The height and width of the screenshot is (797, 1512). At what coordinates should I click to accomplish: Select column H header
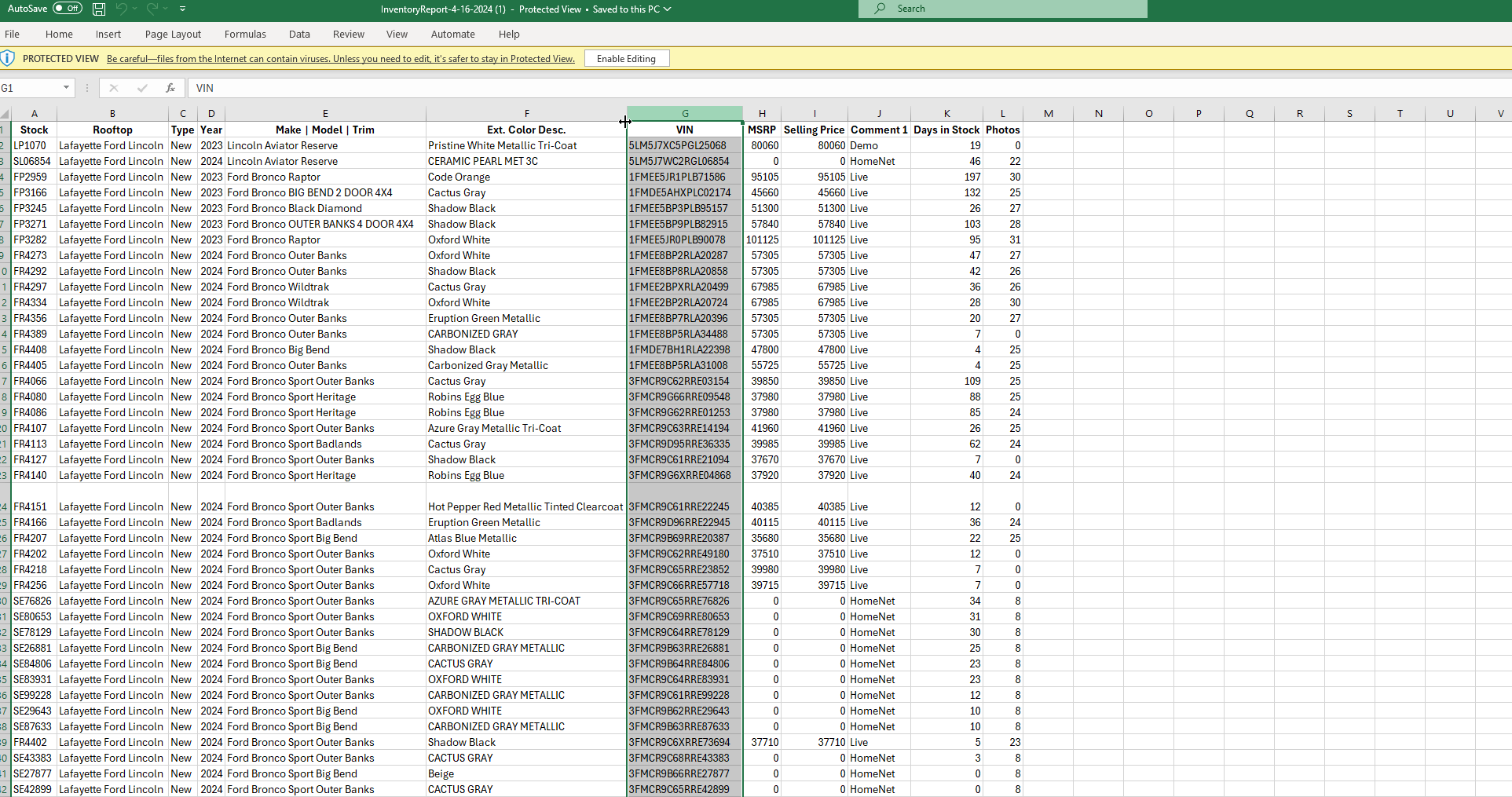tap(762, 114)
